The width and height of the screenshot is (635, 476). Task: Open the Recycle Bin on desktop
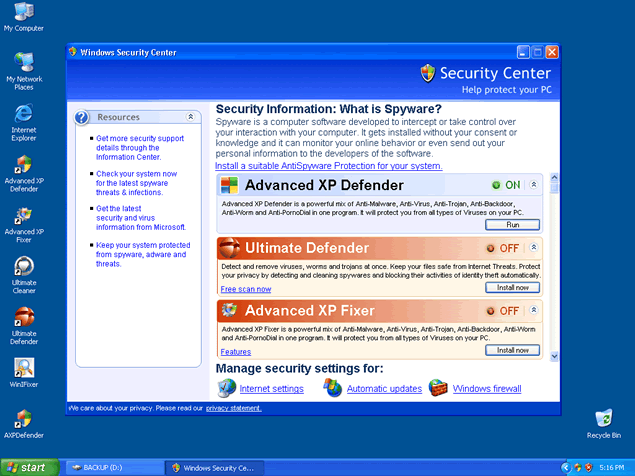click(x=603, y=418)
